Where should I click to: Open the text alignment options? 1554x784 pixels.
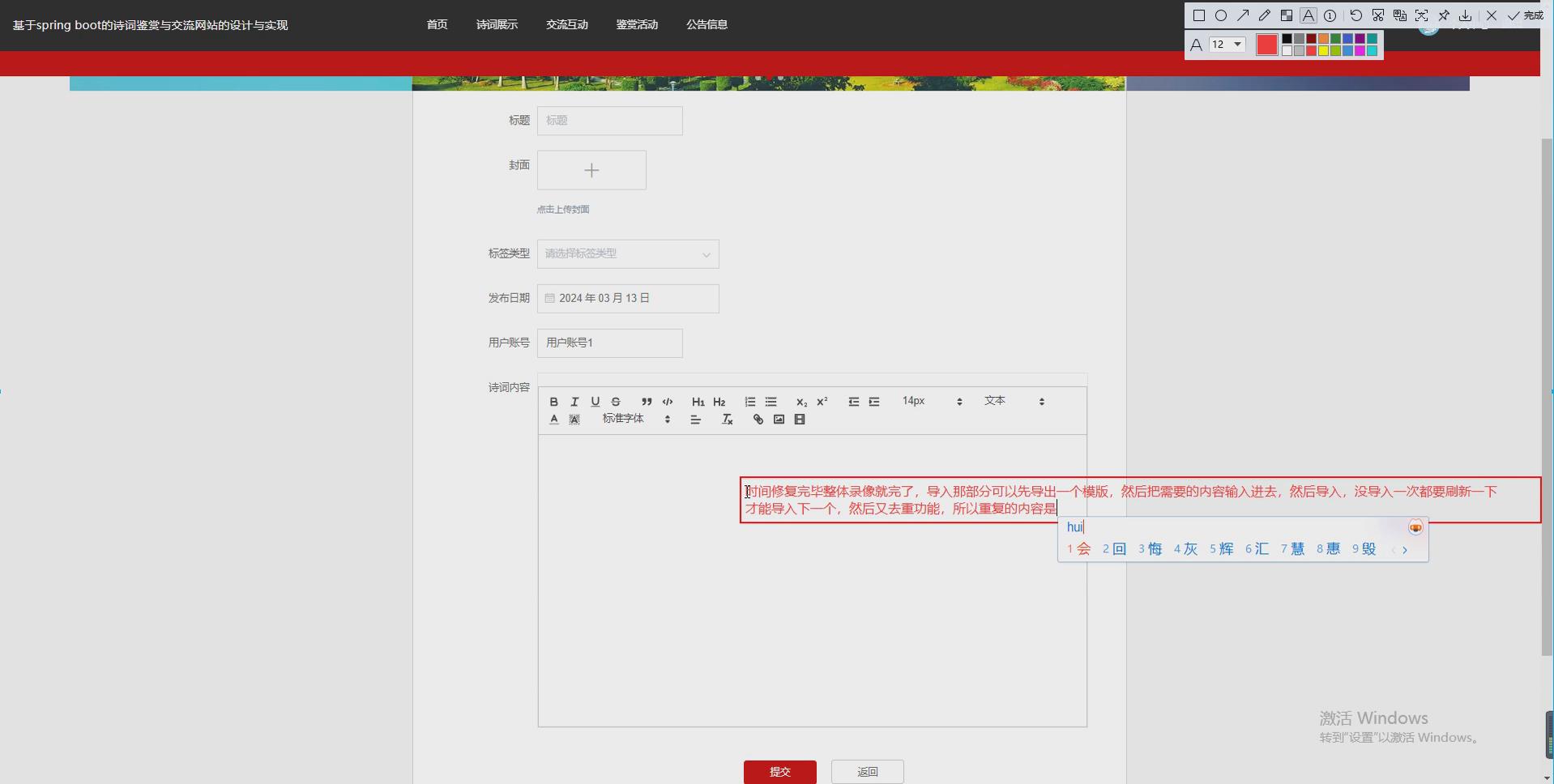[x=695, y=420]
